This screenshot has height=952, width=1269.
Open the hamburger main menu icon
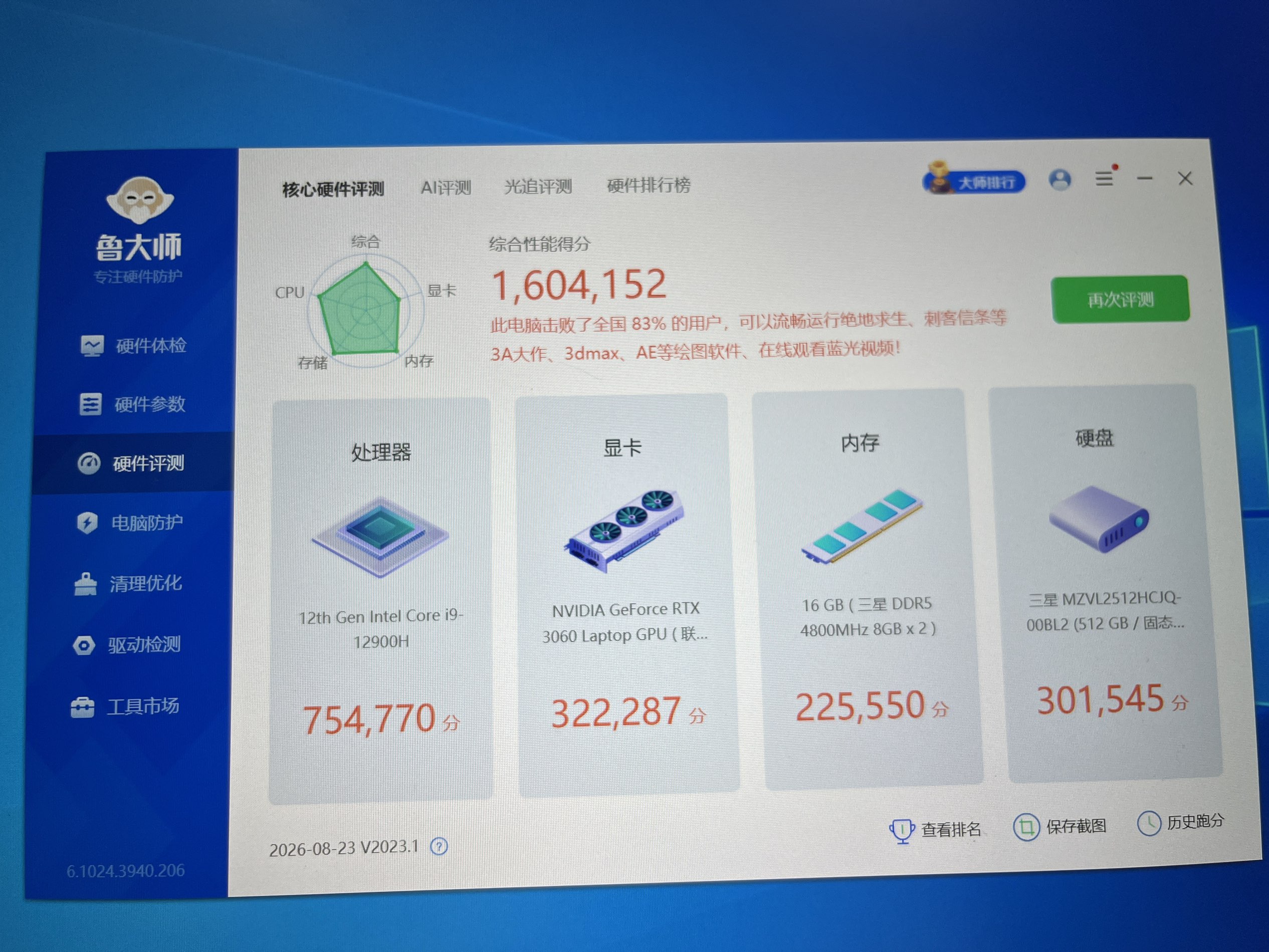point(1104,178)
